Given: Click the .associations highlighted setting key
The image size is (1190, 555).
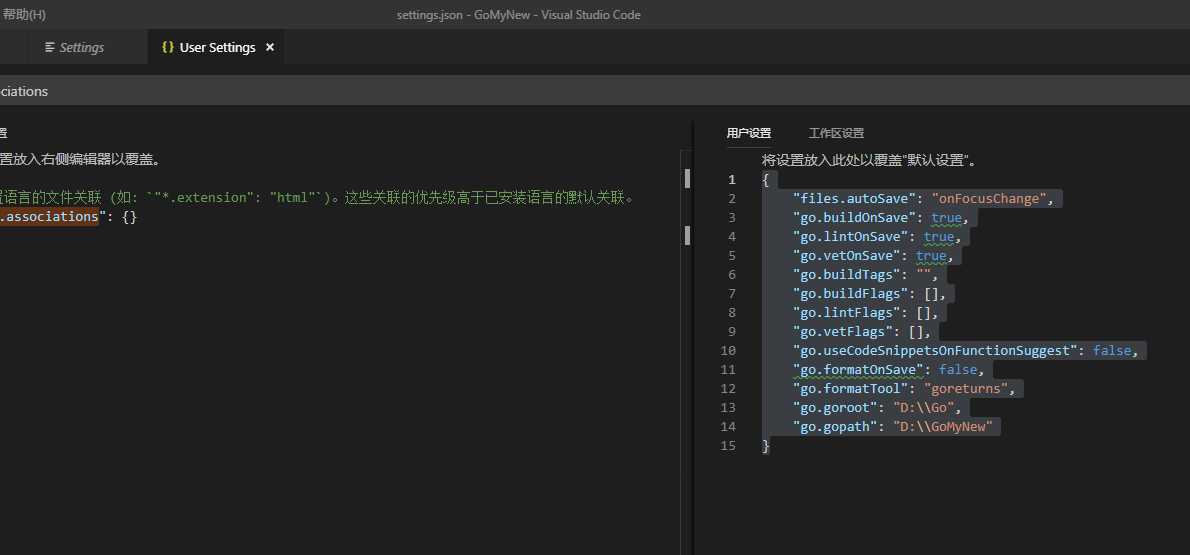Looking at the screenshot, I should [x=49, y=217].
